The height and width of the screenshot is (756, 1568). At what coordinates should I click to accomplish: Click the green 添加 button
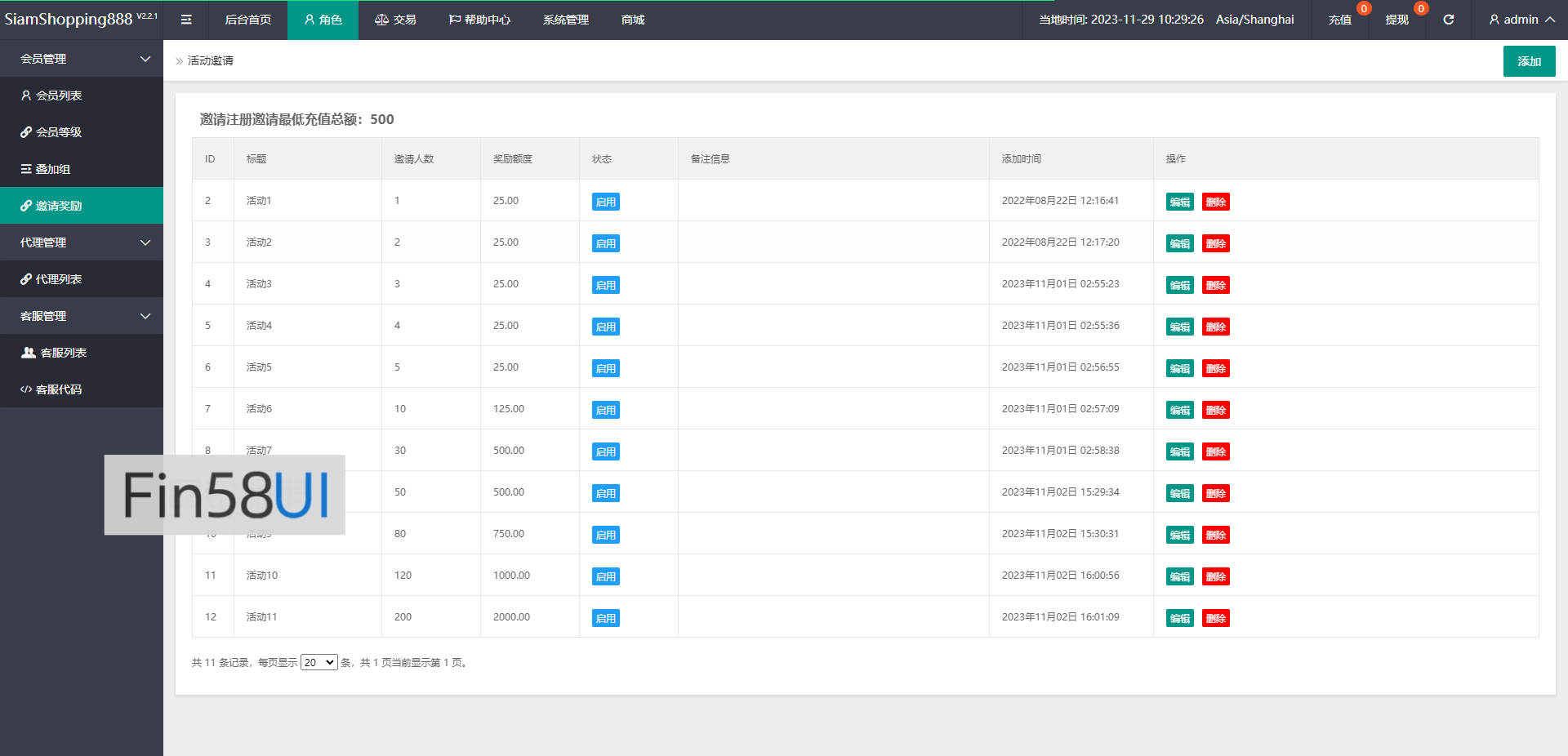tap(1529, 61)
